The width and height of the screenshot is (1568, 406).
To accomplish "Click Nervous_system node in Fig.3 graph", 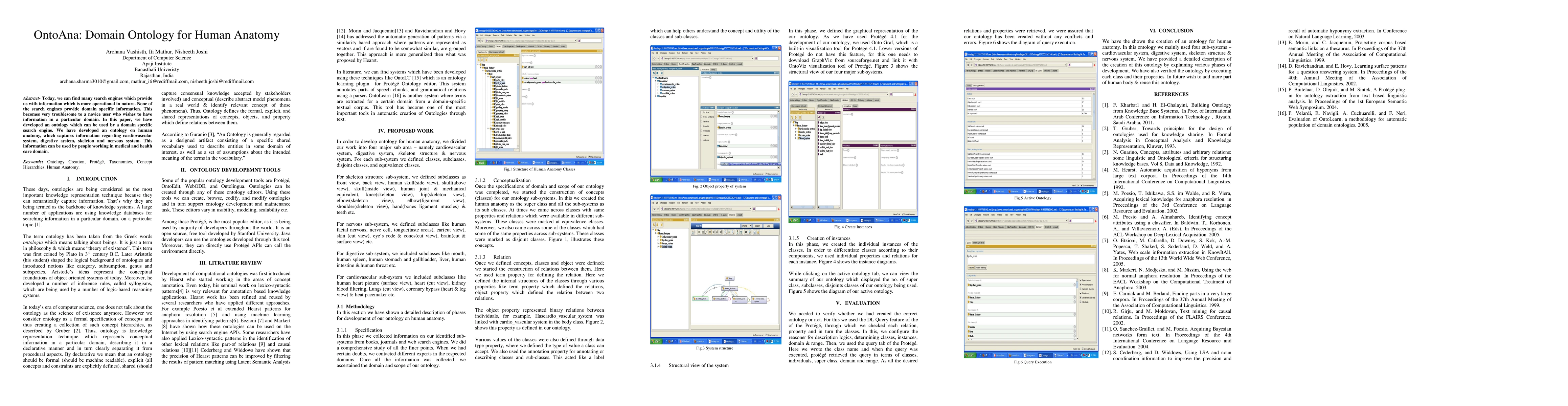I will pos(720,299).
